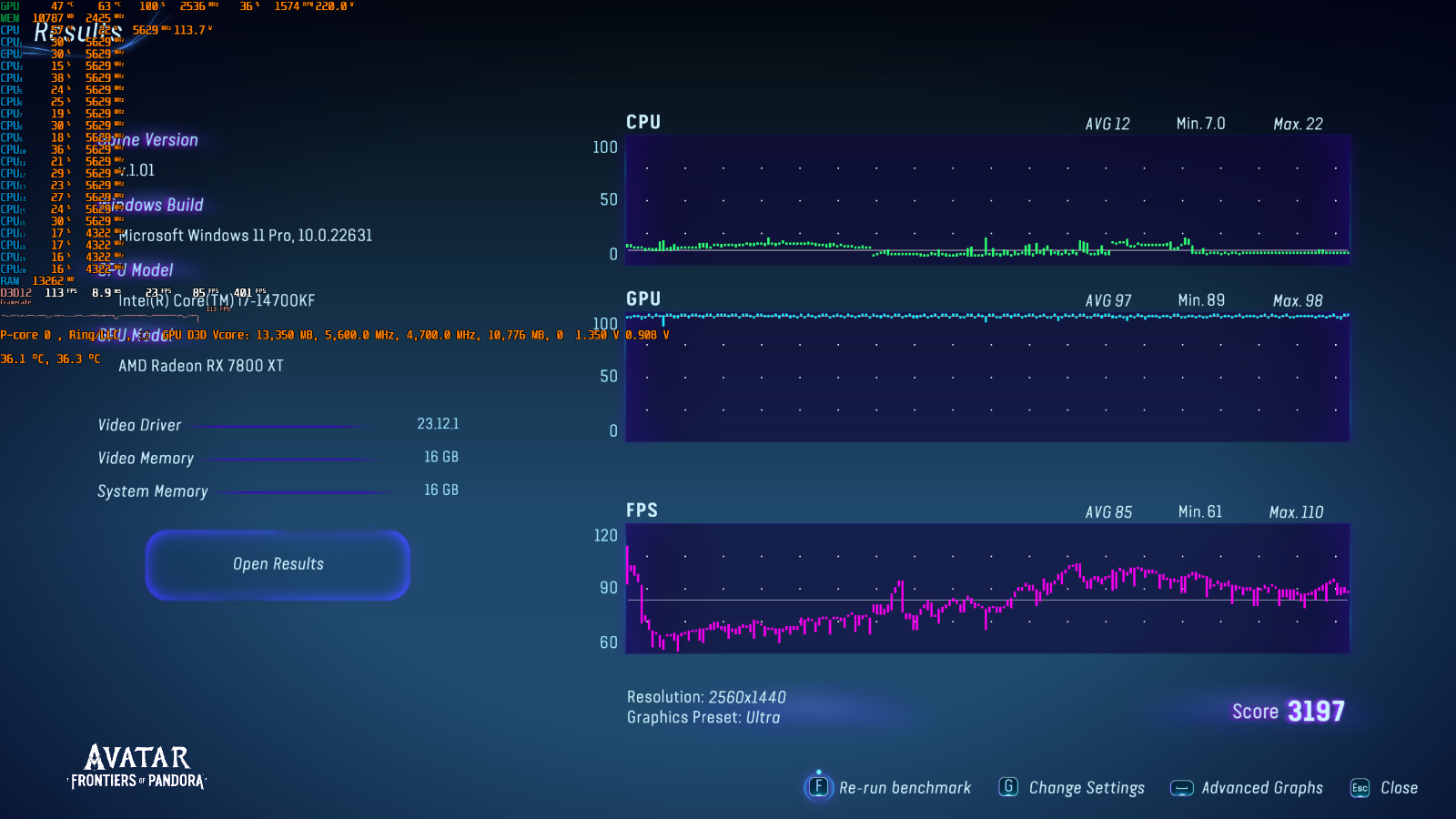Click the CPU AVG 12 value
The height and width of the screenshot is (819, 1456).
[x=1107, y=124]
